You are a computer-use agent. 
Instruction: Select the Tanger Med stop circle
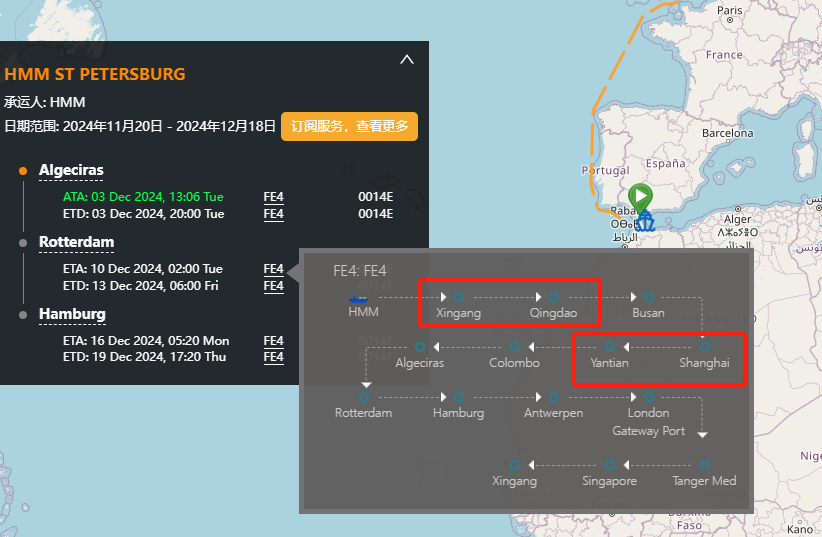[x=705, y=465]
